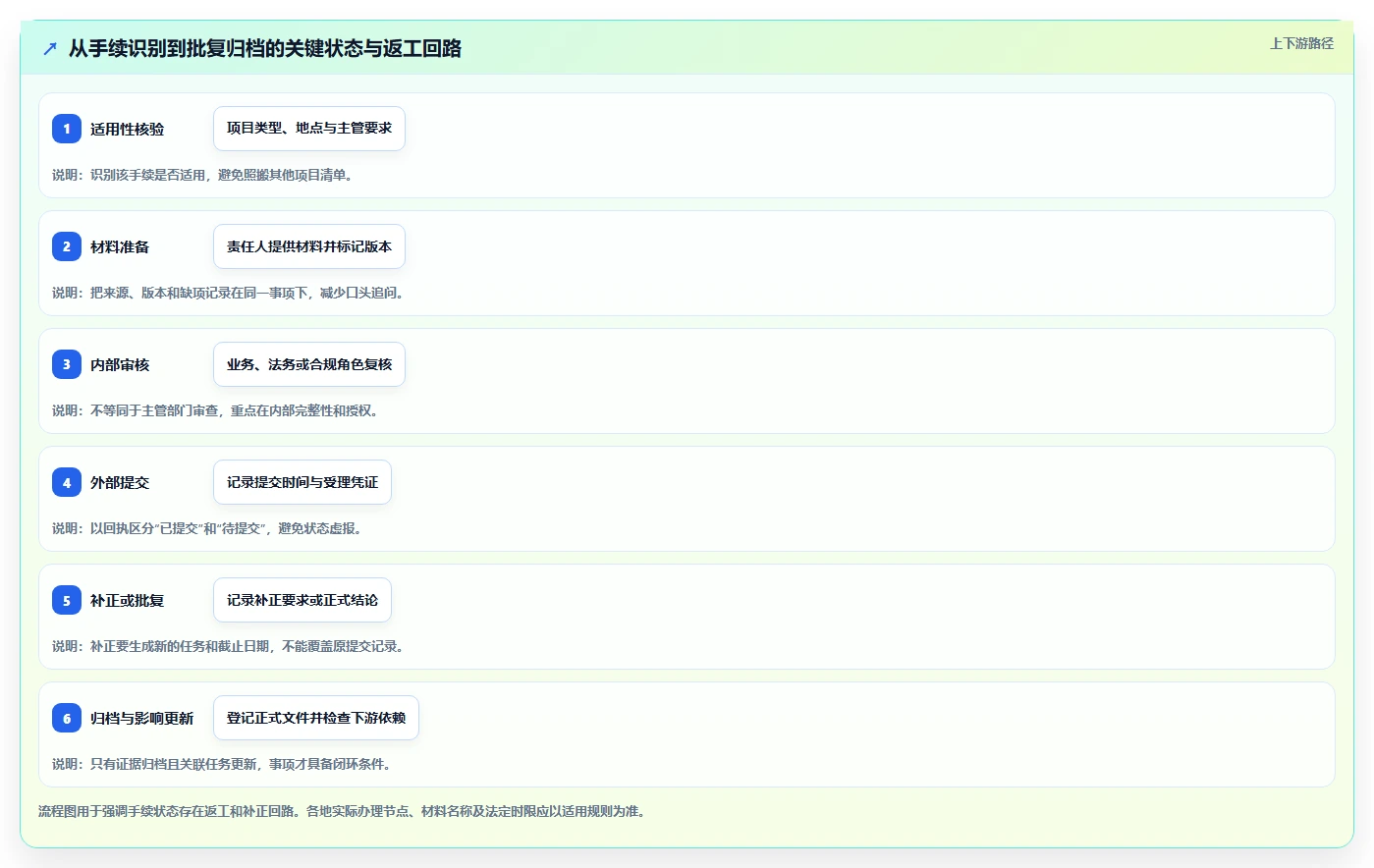Viewport: 1374px width, 868px height.
Task: Click the 业务、法务或合规角色复核 chip
Action: click(x=309, y=364)
